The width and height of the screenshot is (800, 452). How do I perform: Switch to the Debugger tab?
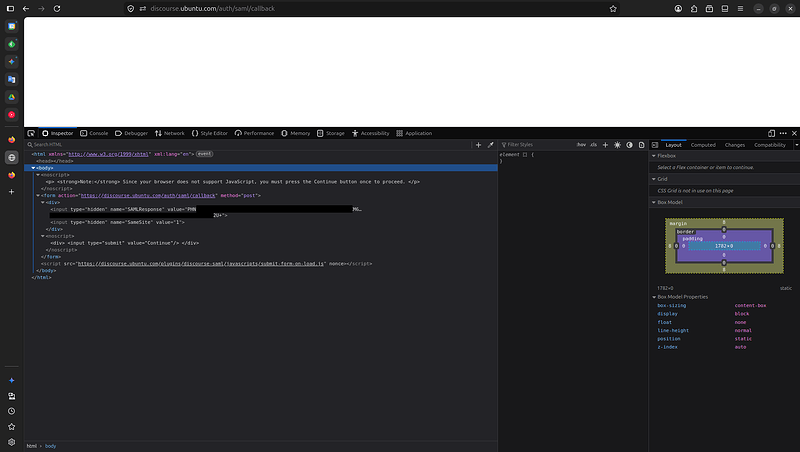pos(131,133)
